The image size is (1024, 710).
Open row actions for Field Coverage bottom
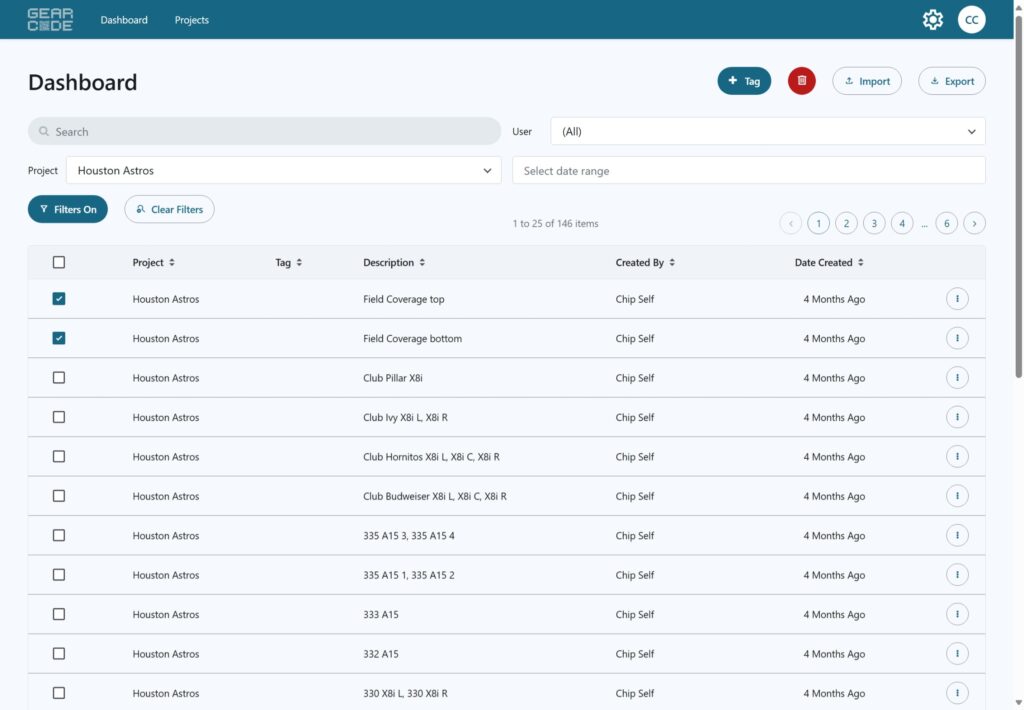pyautogui.click(x=957, y=338)
